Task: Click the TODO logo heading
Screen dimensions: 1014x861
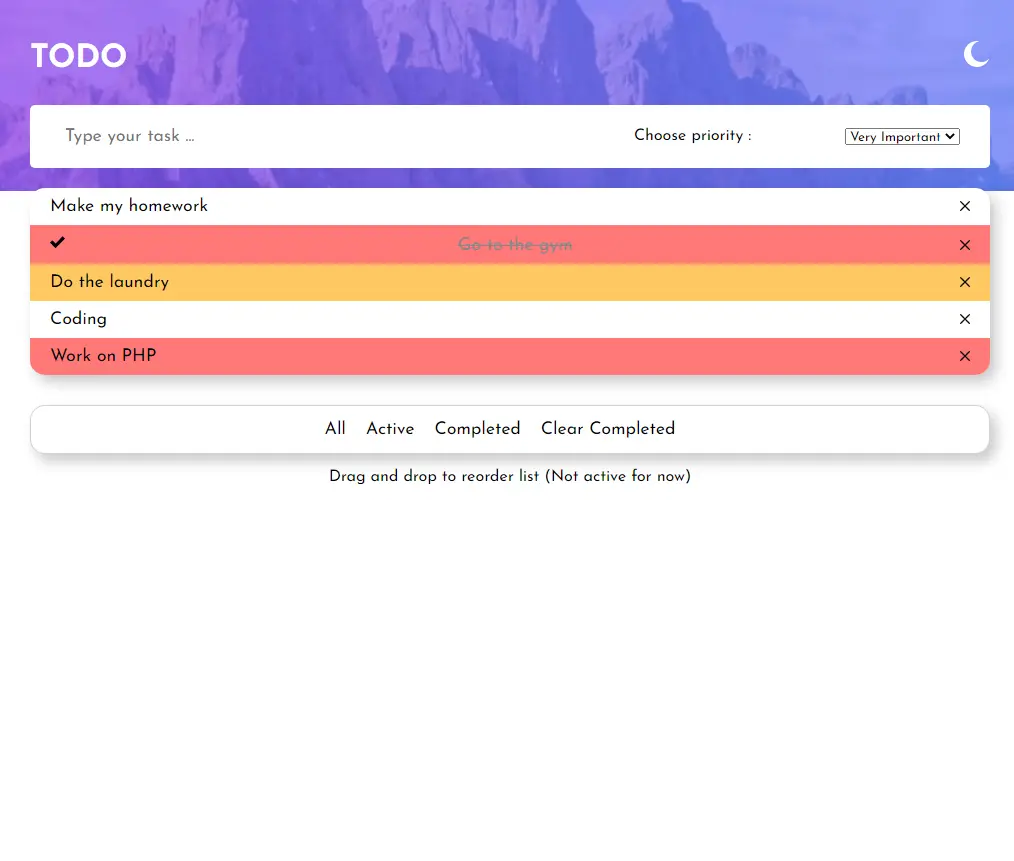Action: tap(78, 56)
